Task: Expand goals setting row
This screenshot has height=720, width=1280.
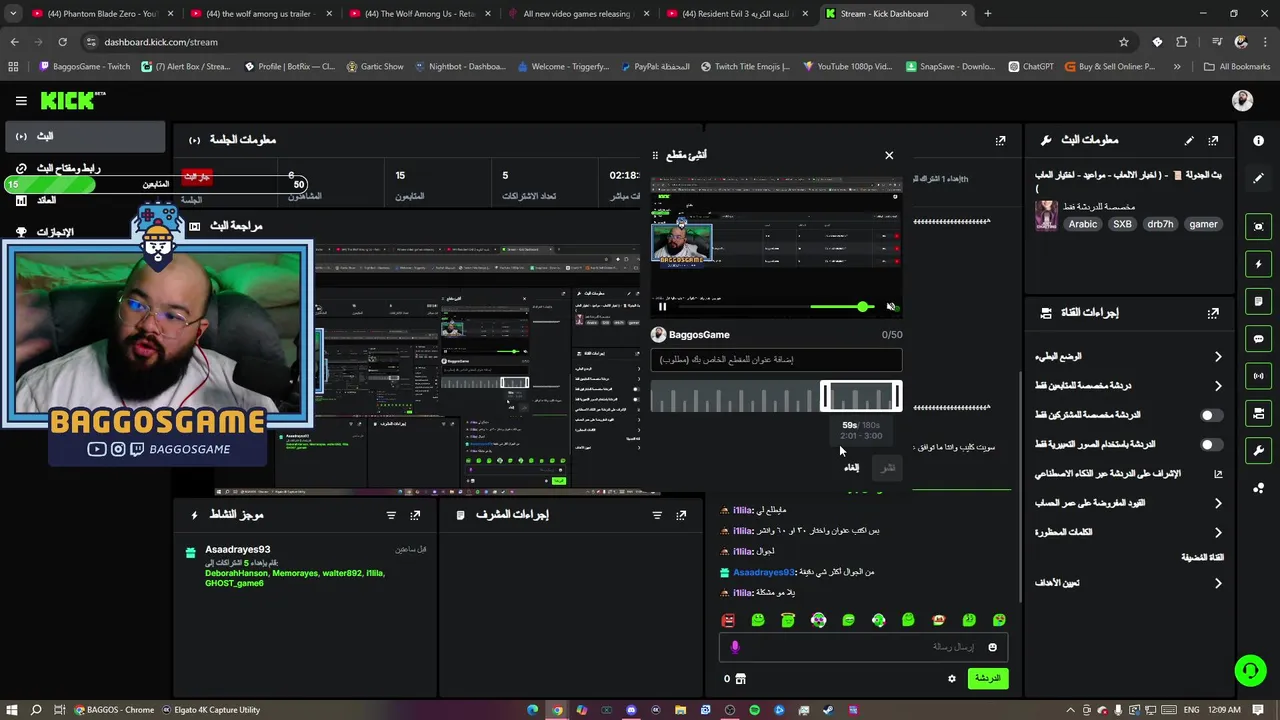Action: click(1128, 583)
